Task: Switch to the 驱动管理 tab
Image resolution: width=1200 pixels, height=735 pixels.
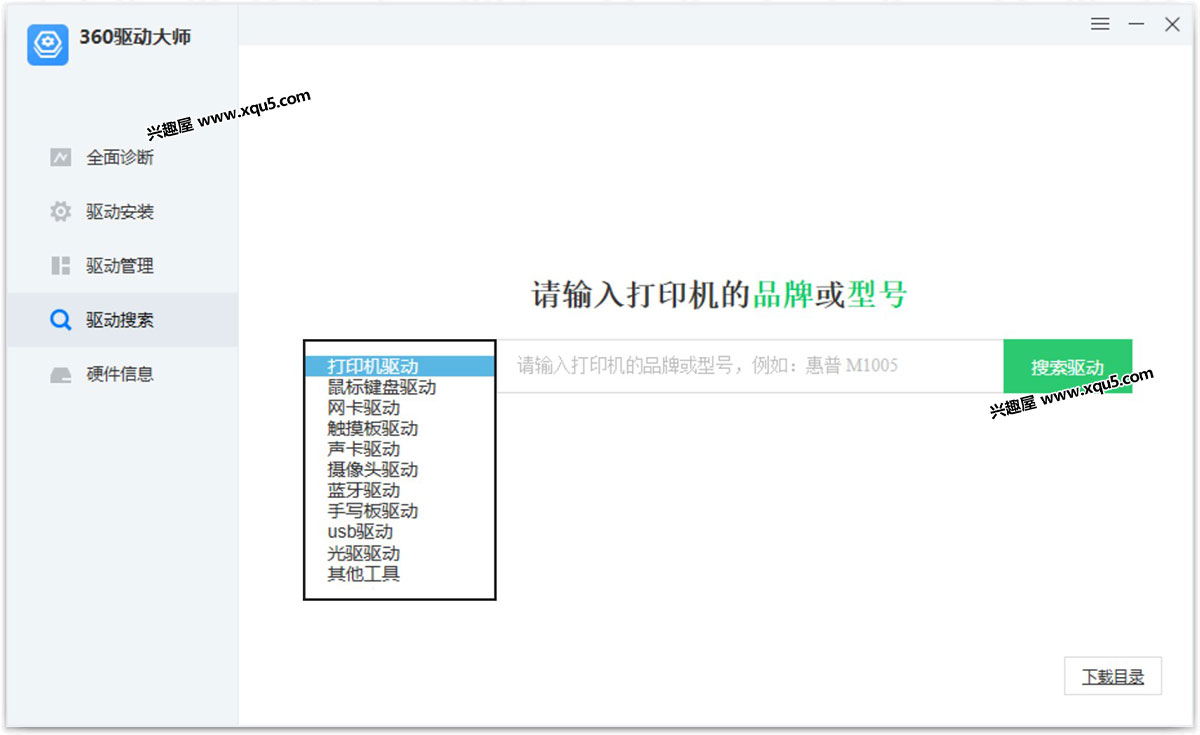Action: coord(122,266)
